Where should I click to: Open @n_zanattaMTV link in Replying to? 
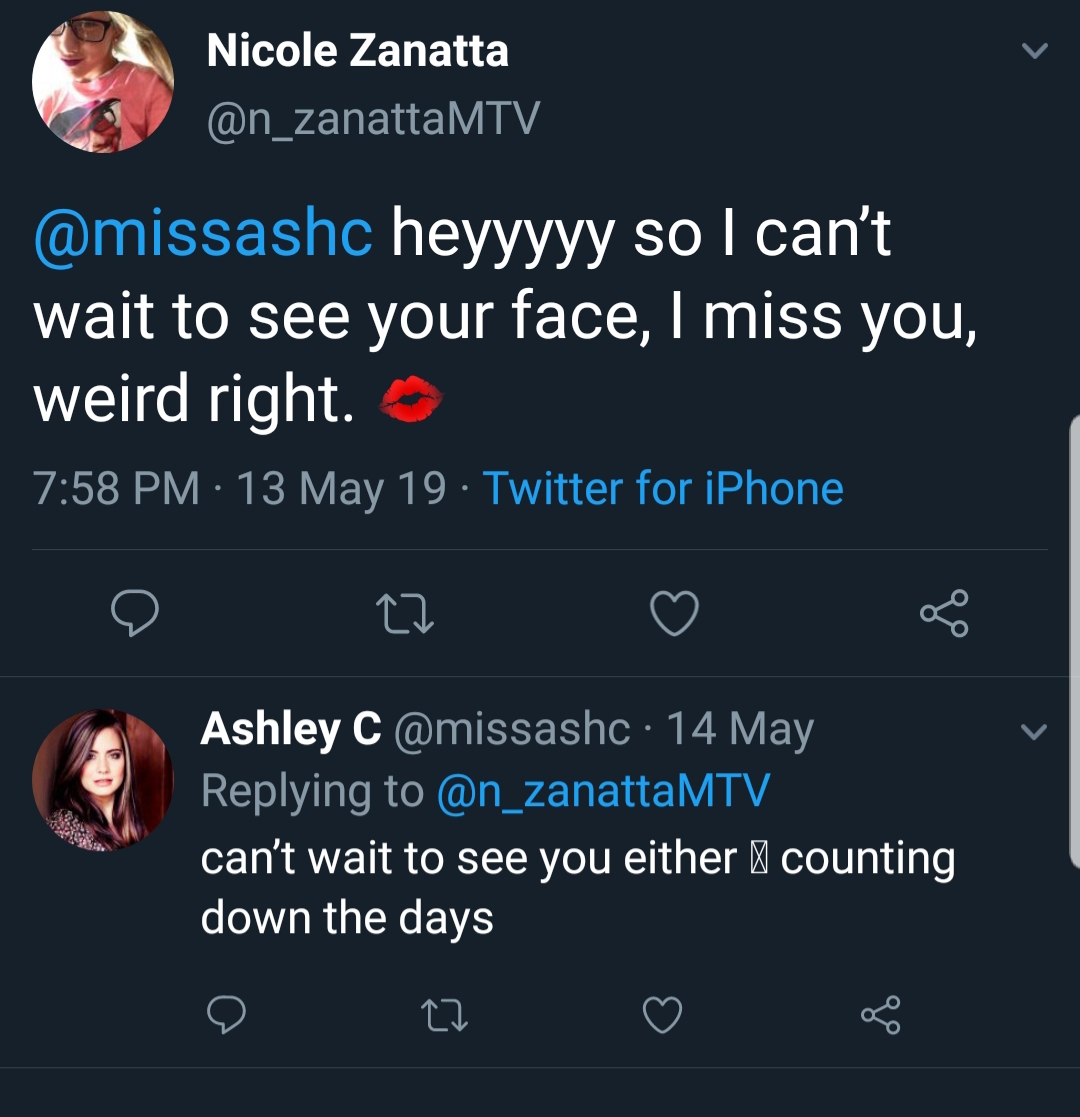[603, 791]
